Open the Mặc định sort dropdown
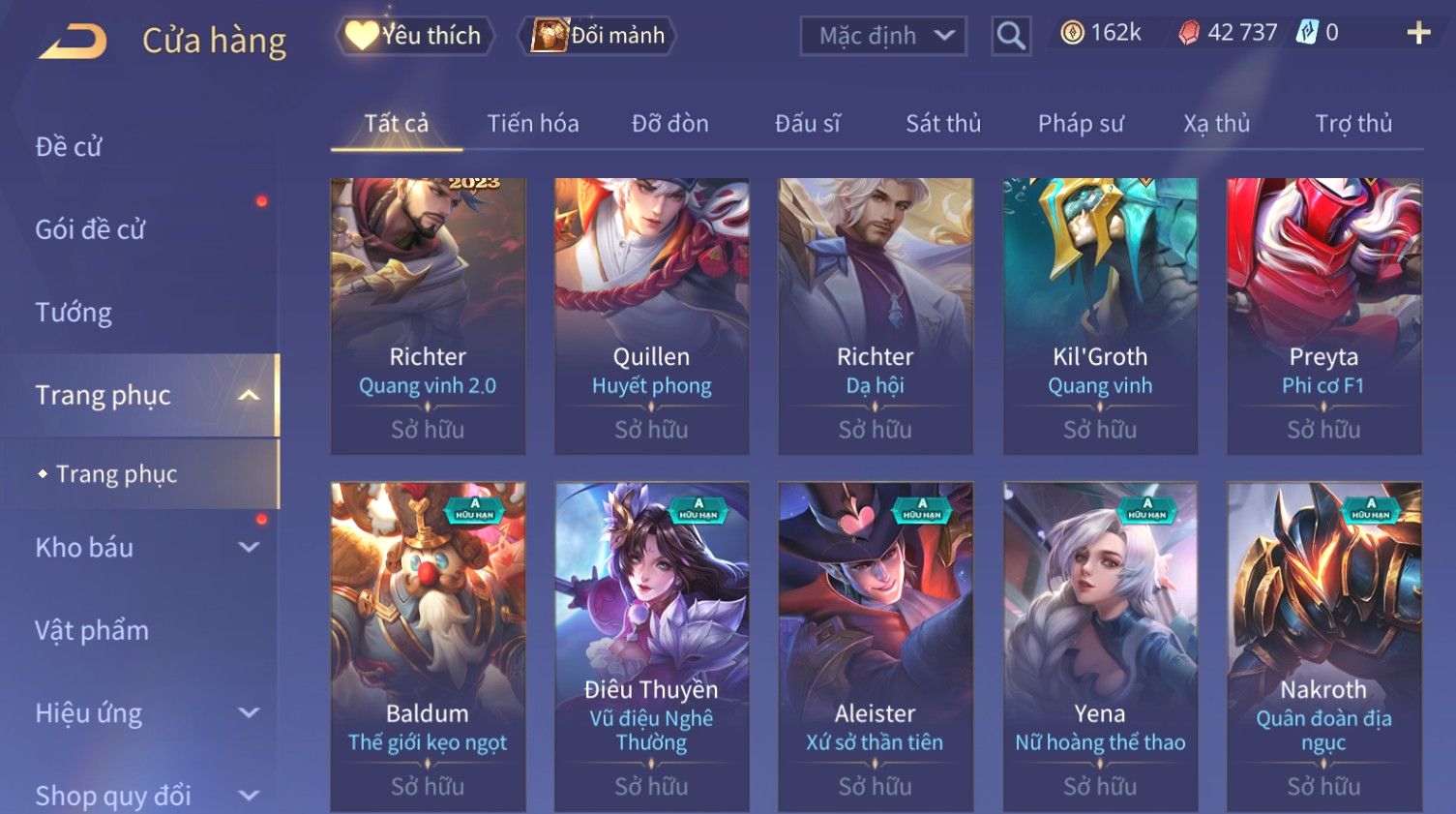The height and width of the screenshot is (814, 1456). tap(883, 36)
